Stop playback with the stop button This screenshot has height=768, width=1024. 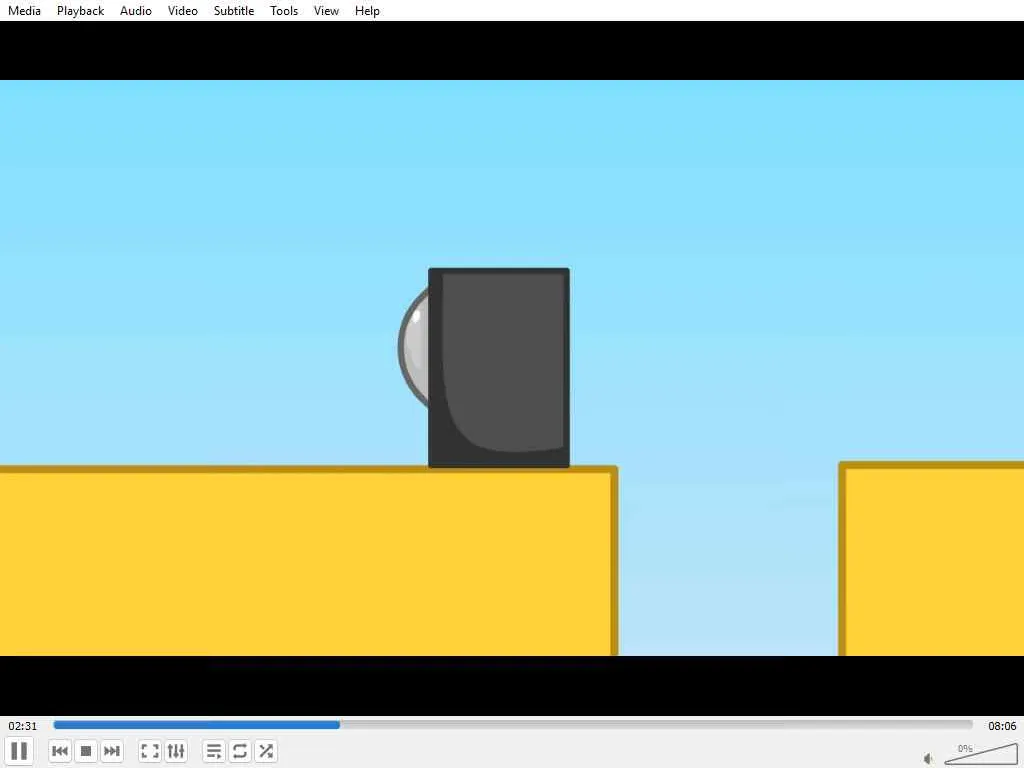point(86,751)
